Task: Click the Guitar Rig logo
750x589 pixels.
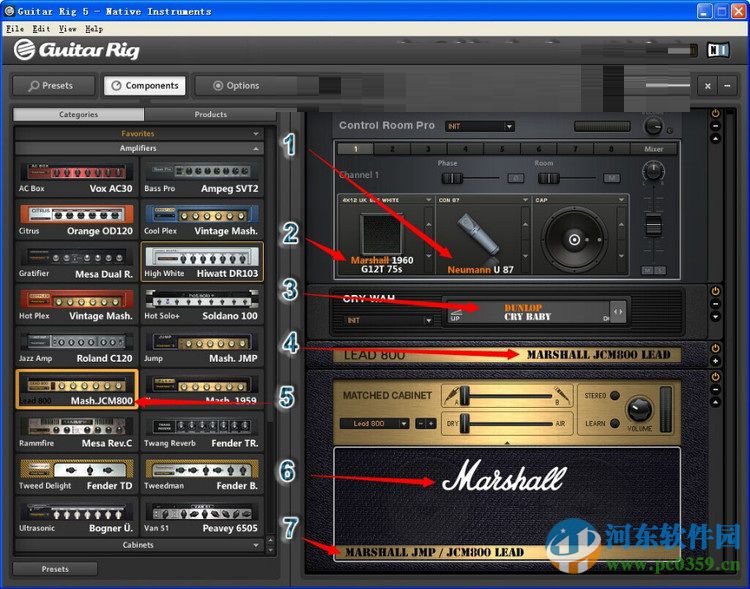Action: 77,50
